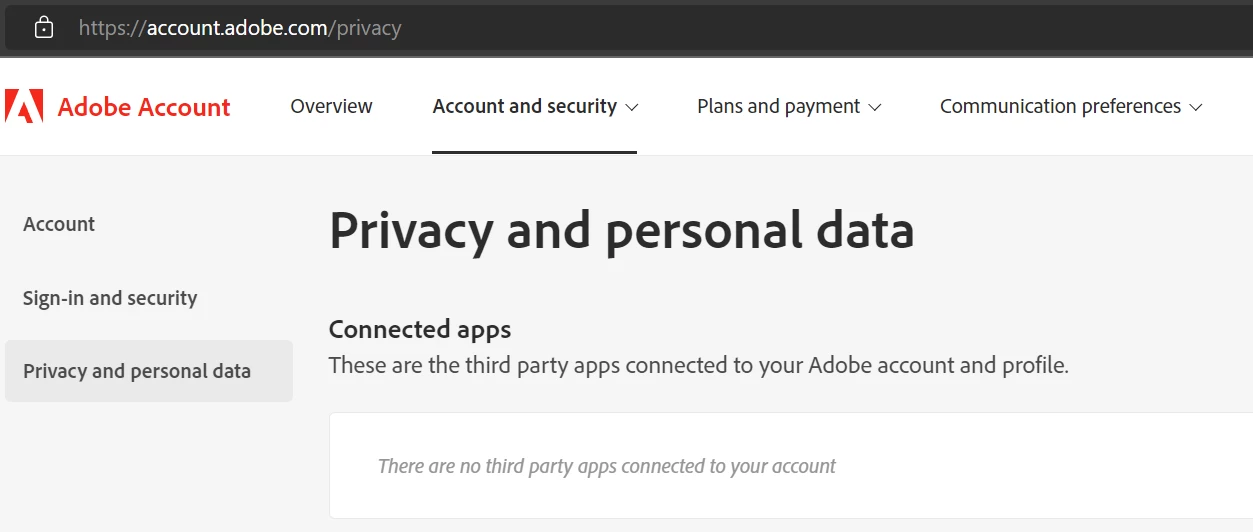Open the Plans and payment menu
The height and width of the screenshot is (532, 1253).
pos(778,106)
